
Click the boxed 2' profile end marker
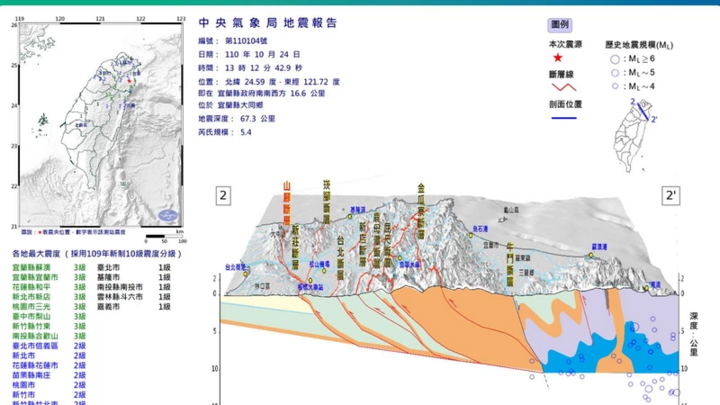click(671, 196)
